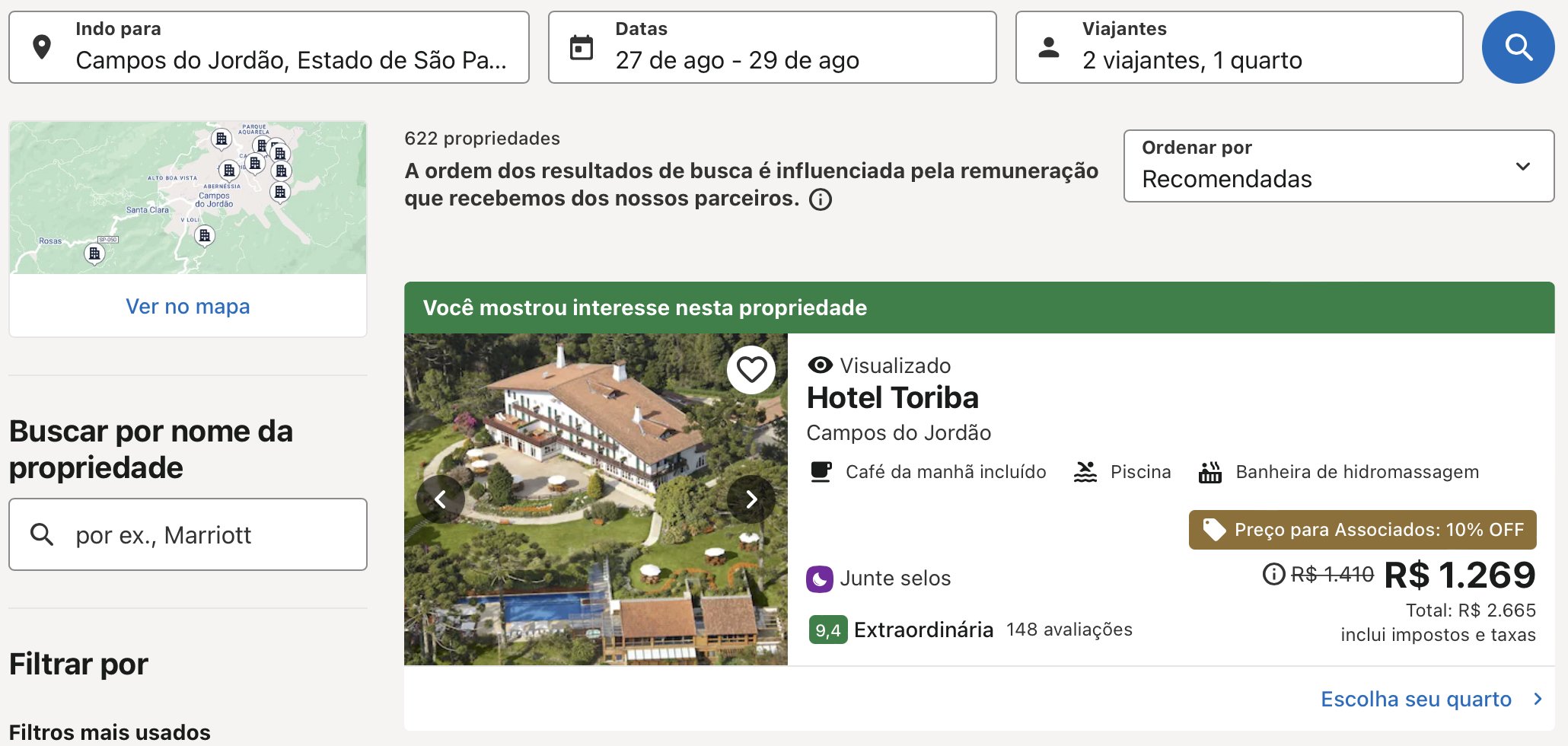Screen dimensions: 1568x746
Task: Open the Ordenar por Recomendadas dropdown
Action: coord(1339,166)
